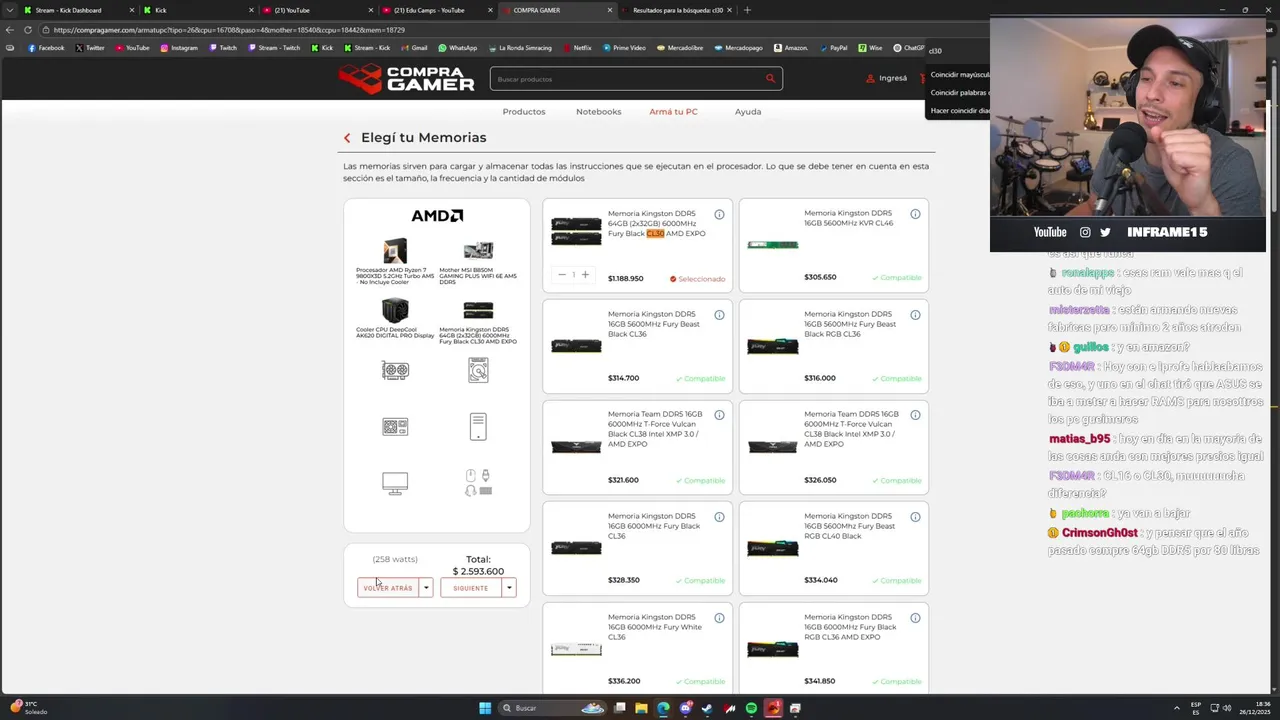Open info icon for Fury Beast RGB CL40 Black
Image resolution: width=1280 pixels, height=720 pixels.
click(915, 517)
